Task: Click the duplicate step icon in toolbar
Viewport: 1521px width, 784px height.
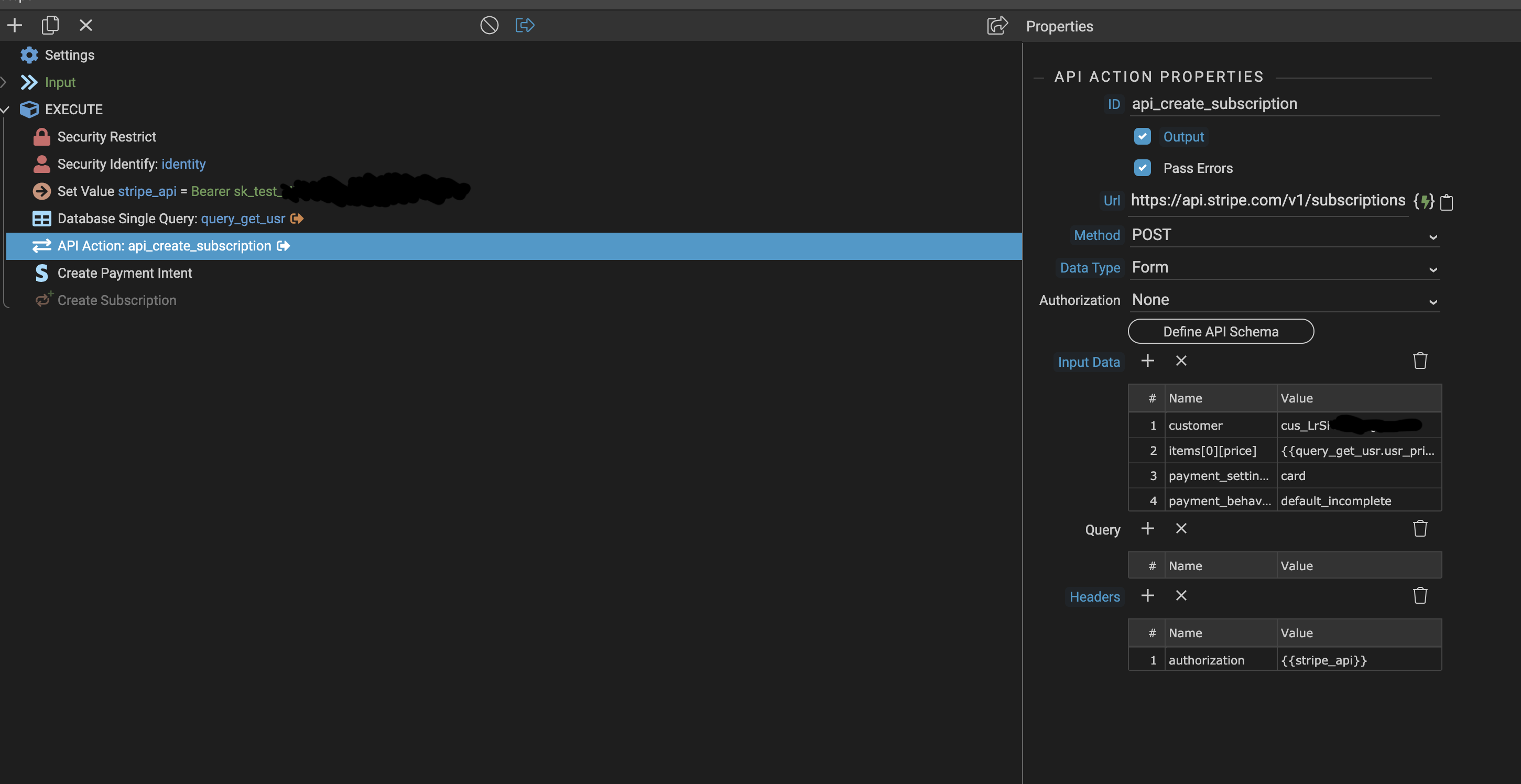Action: click(50, 25)
